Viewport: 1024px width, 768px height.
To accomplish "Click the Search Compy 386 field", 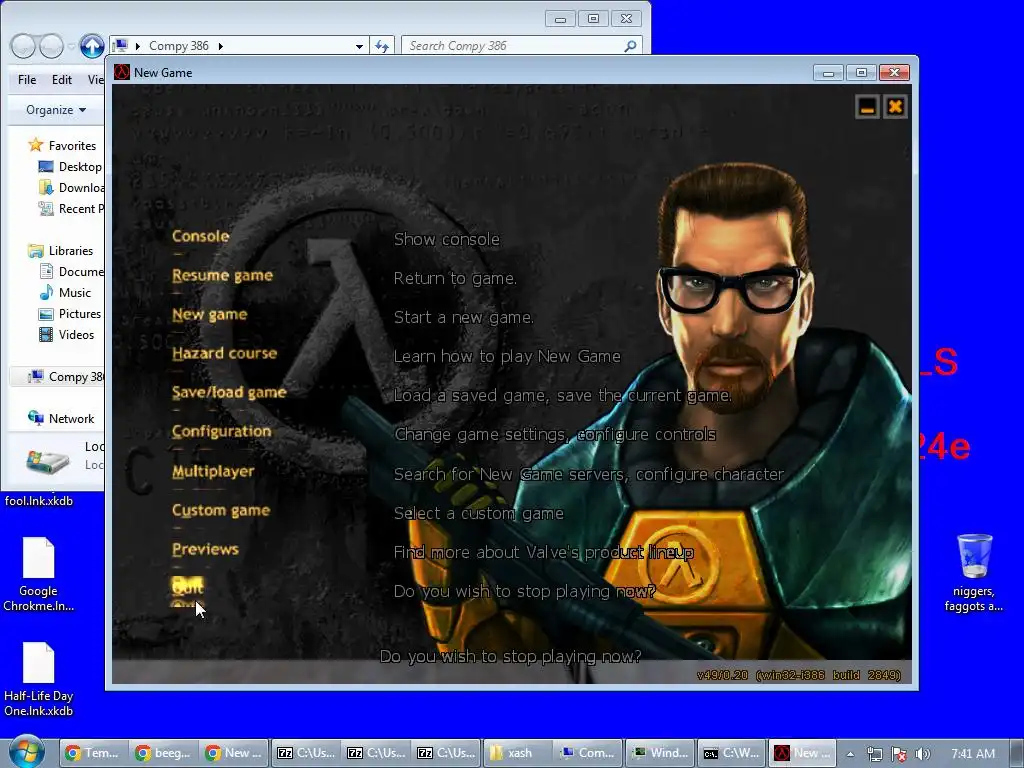I will pyautogui.click(x=514, y=46).
